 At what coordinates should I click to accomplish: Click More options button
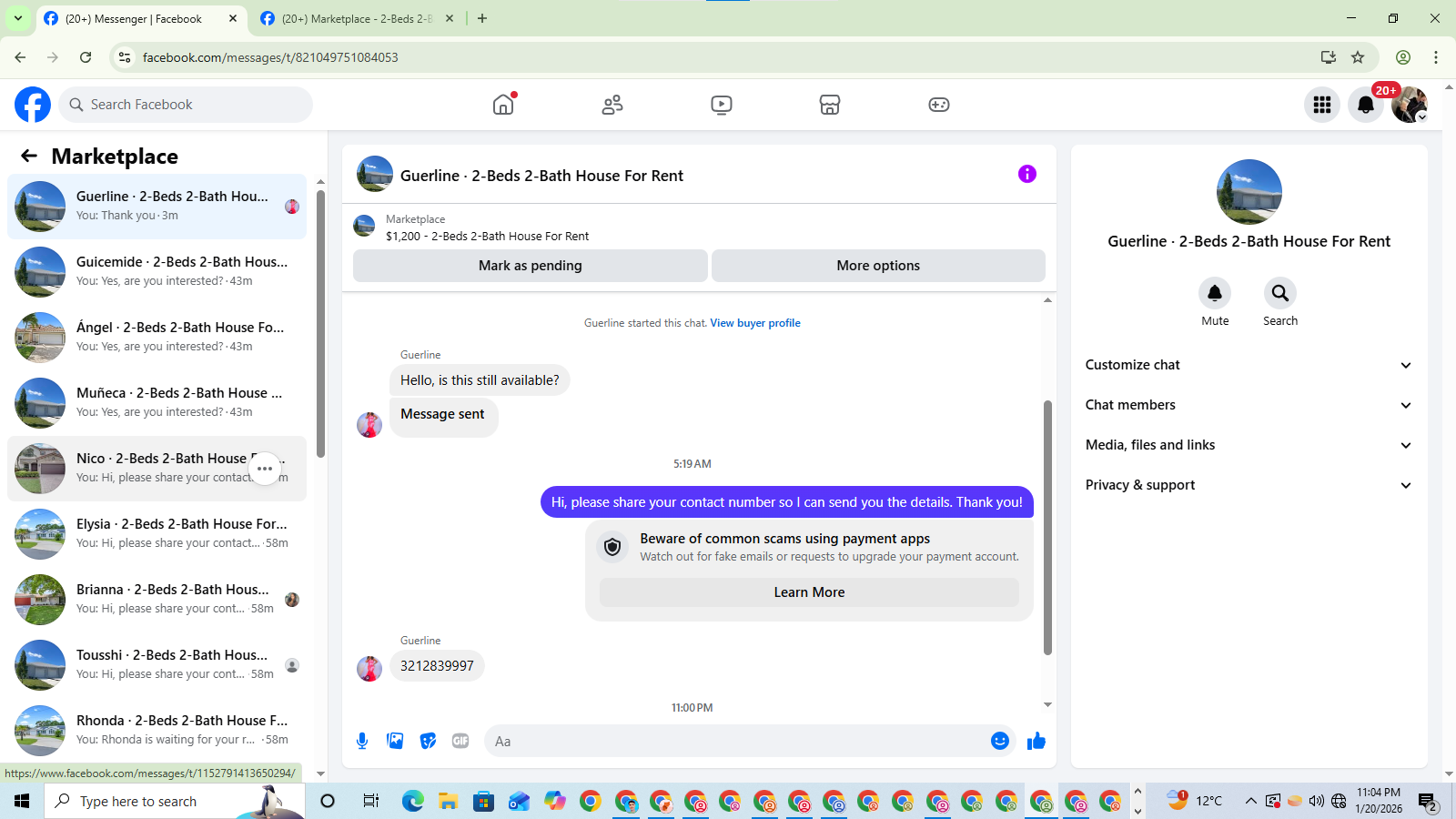click(x=878, y=266)
